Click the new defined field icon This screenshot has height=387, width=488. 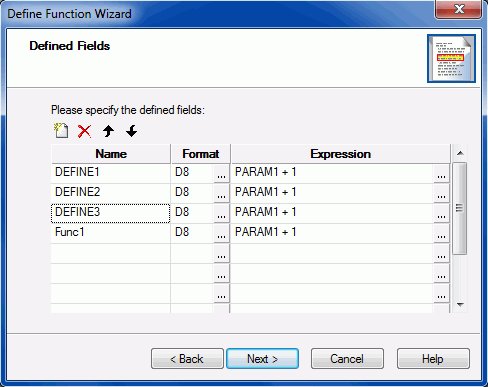(x=61, y=131)
